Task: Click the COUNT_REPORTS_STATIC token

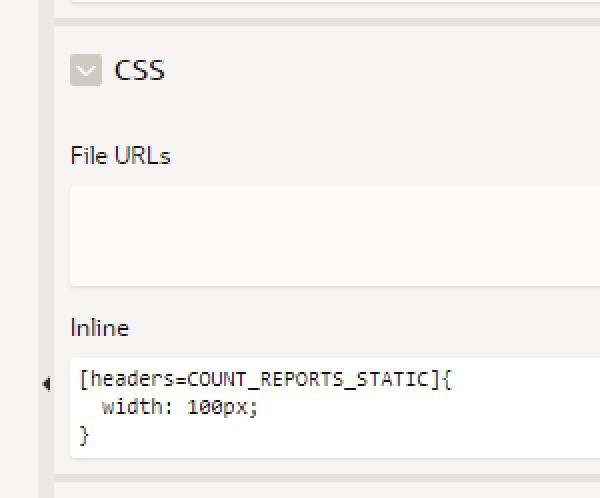Action: (x=308, y=379)
